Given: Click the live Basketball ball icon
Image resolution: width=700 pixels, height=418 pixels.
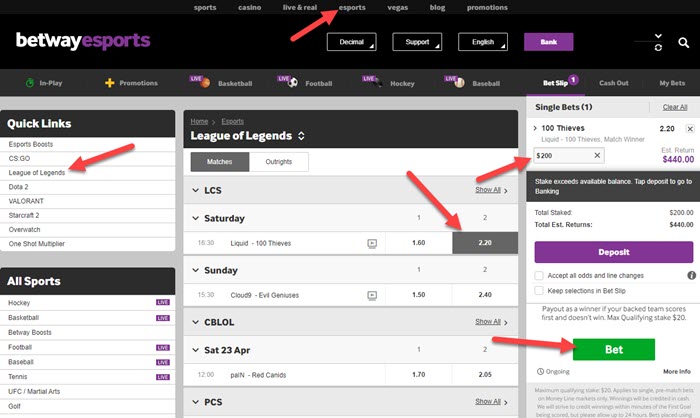Looking at the screenshot, I should [x=205, y=83].
